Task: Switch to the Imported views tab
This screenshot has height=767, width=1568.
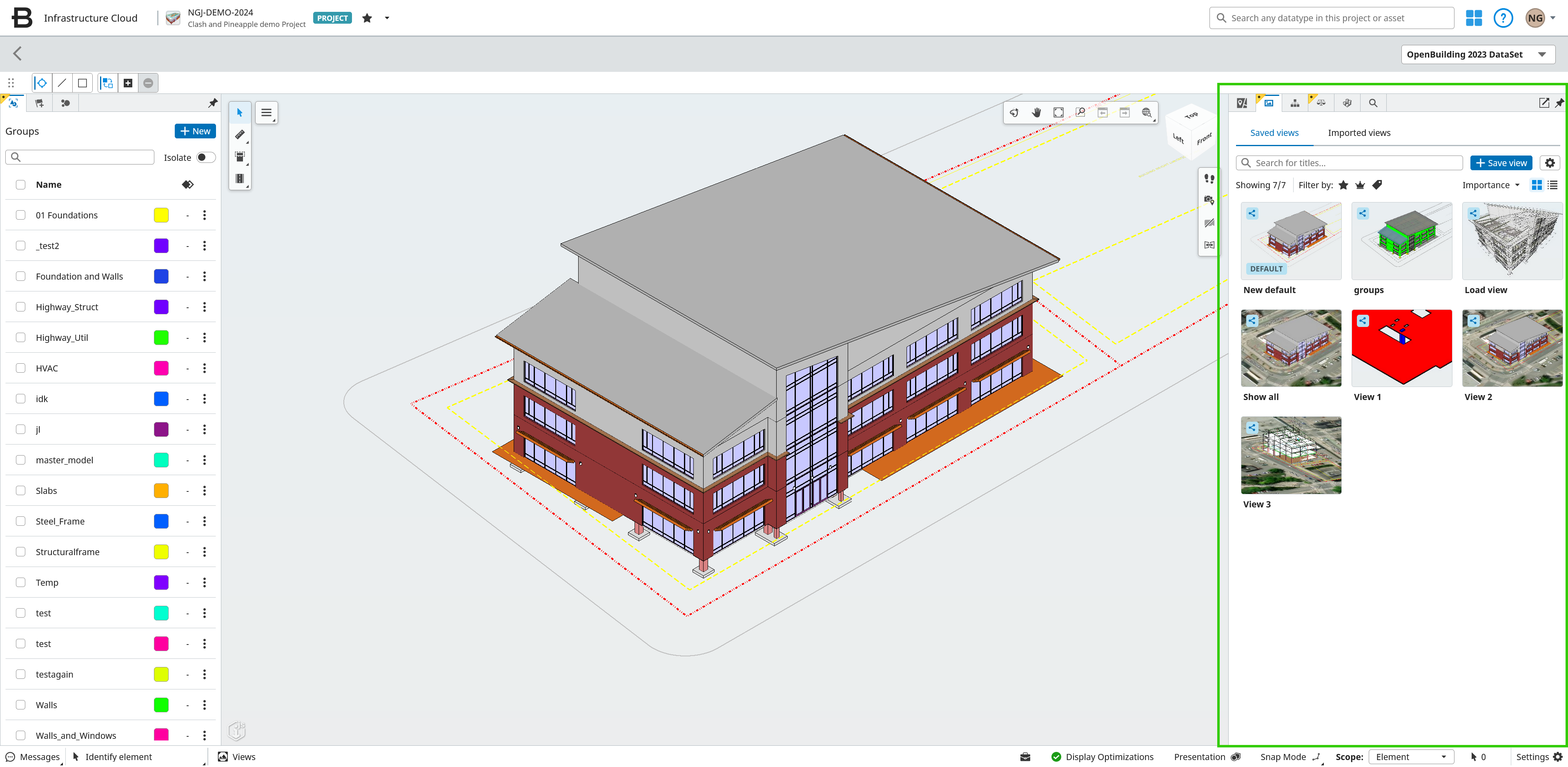Action: pos(1359,133)
